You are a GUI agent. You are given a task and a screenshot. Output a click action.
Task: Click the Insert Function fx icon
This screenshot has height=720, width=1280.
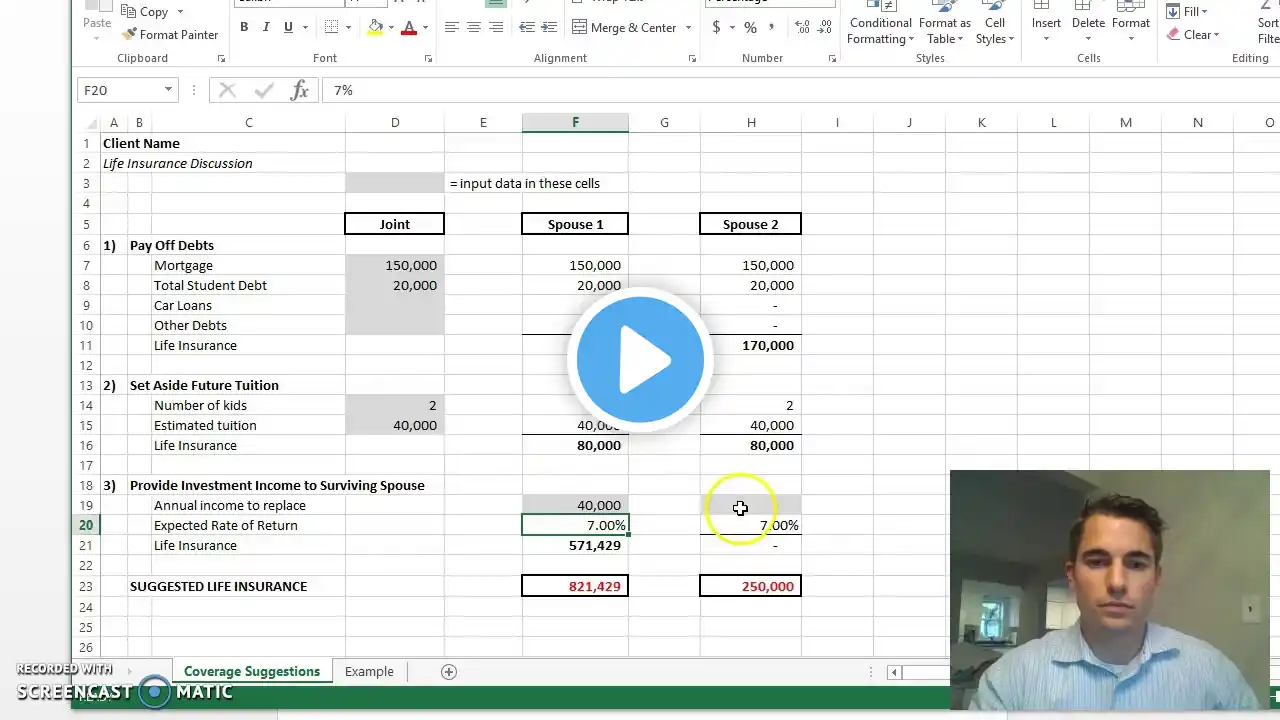click(300, 91)
